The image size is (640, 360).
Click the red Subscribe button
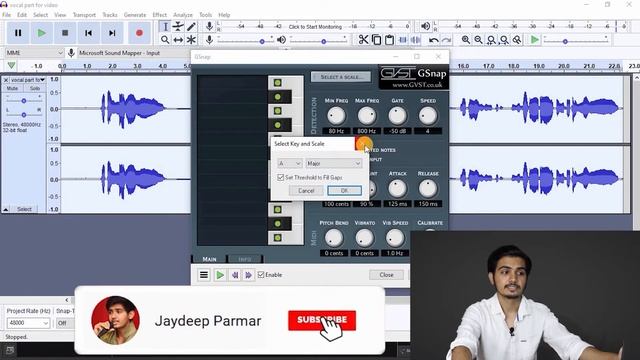322,320
